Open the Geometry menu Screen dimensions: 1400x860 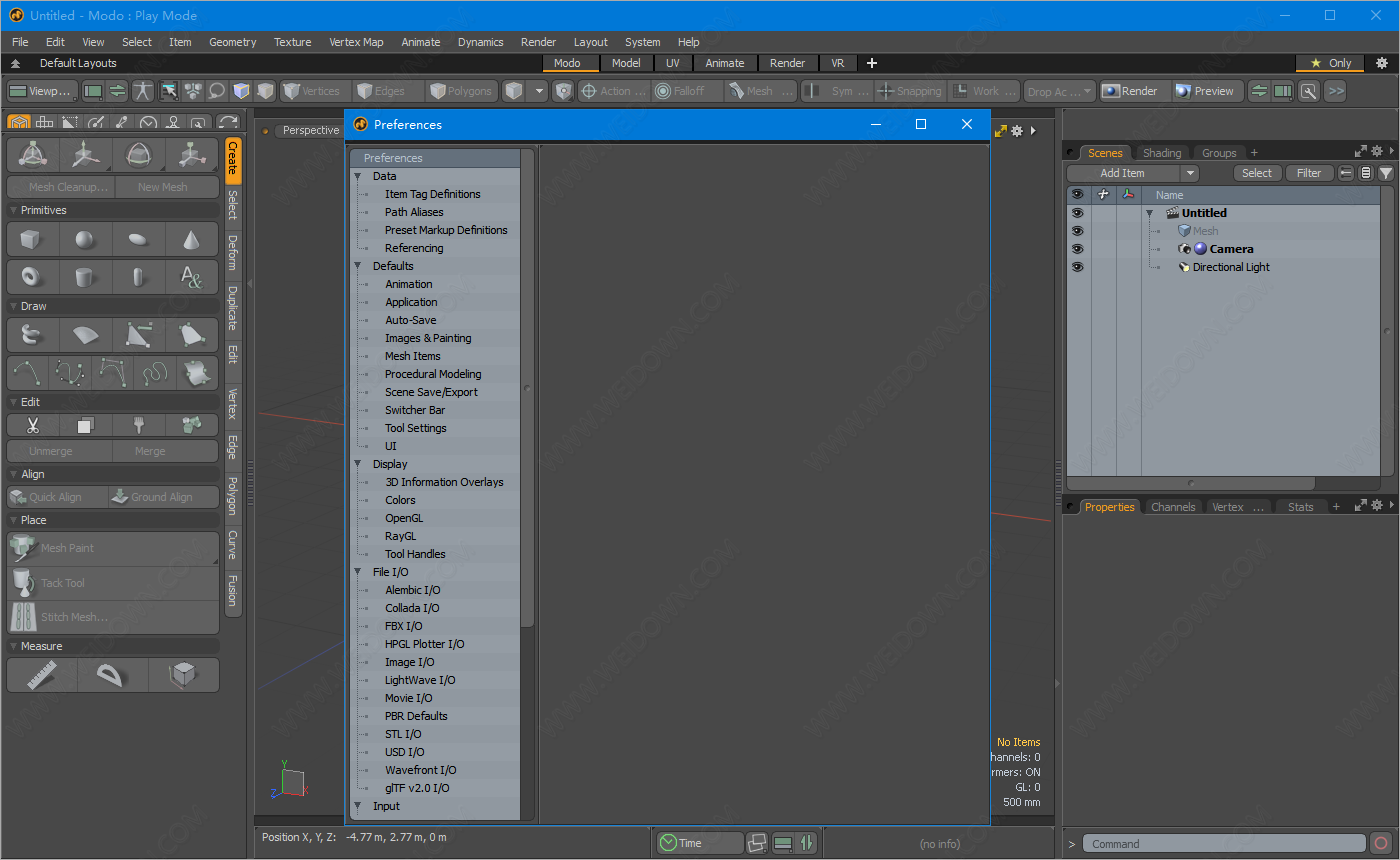click(x=233, y=42)
